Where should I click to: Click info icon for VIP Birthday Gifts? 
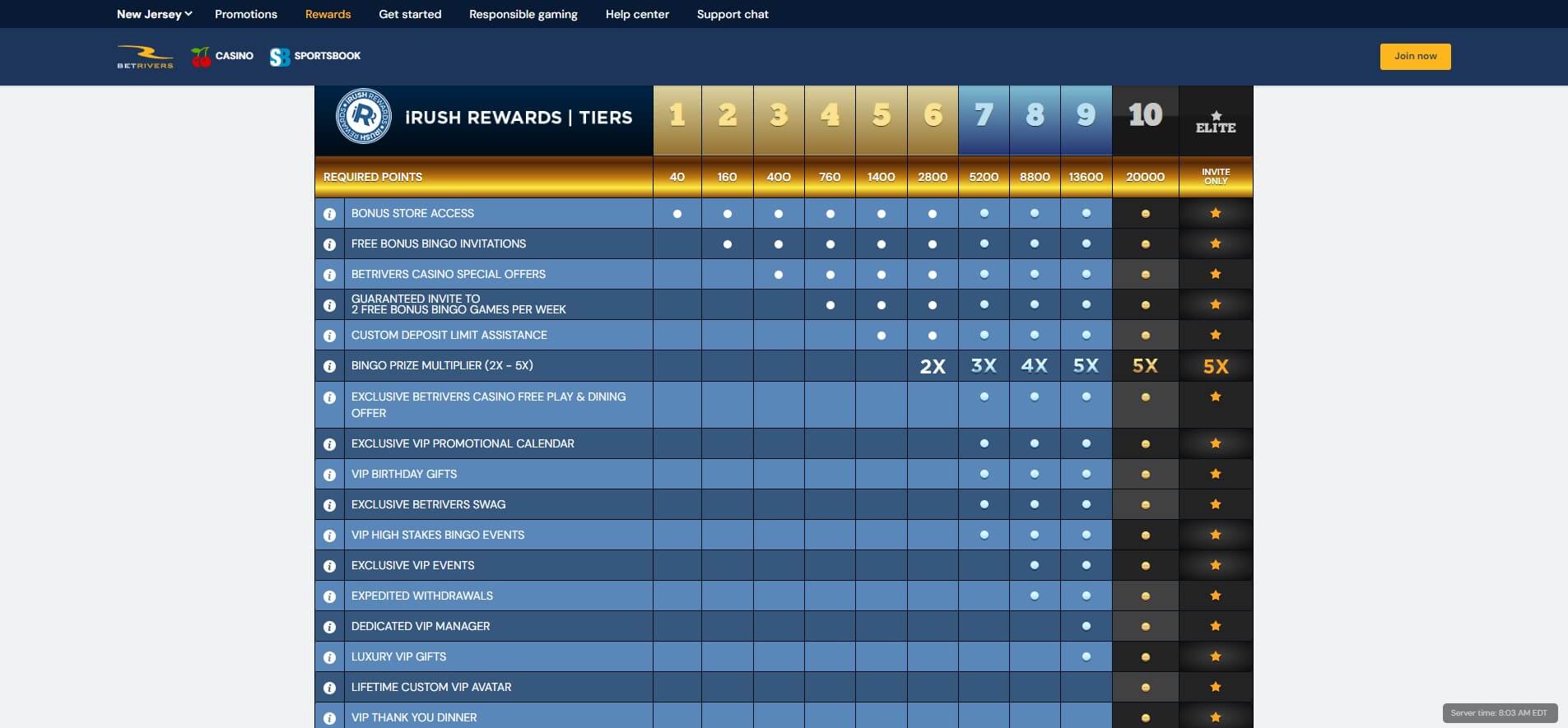pos(329,475)
